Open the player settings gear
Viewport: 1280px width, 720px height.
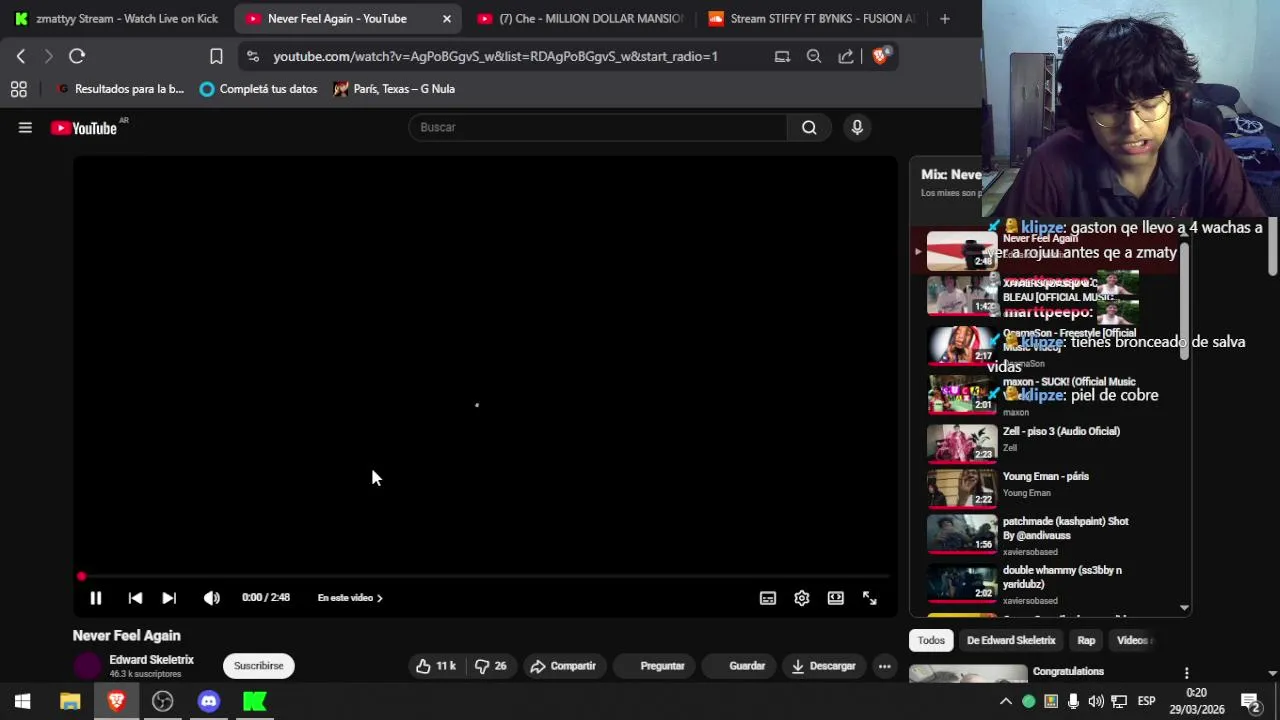tap(802, 598)
